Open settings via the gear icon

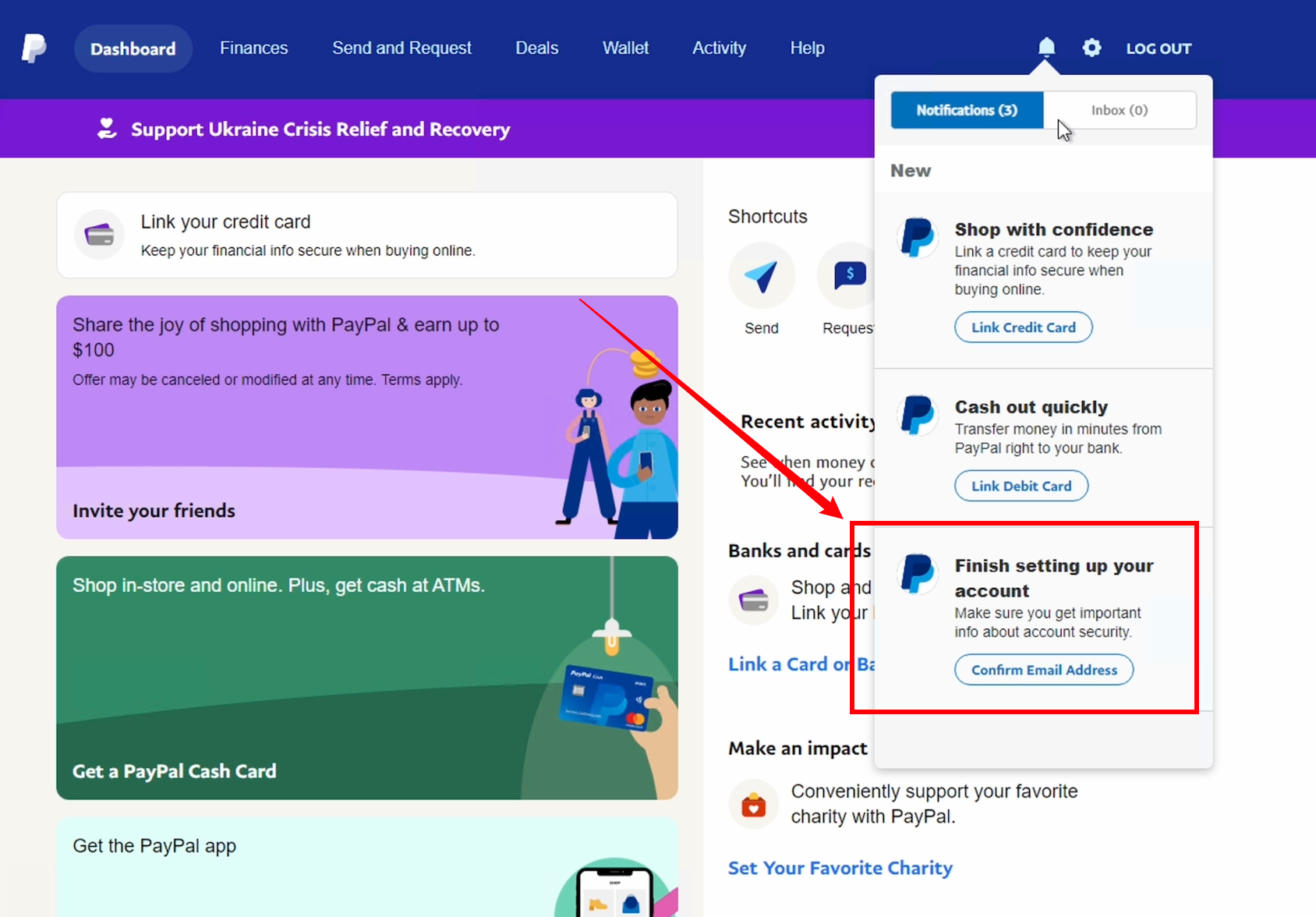[1091, 48]
